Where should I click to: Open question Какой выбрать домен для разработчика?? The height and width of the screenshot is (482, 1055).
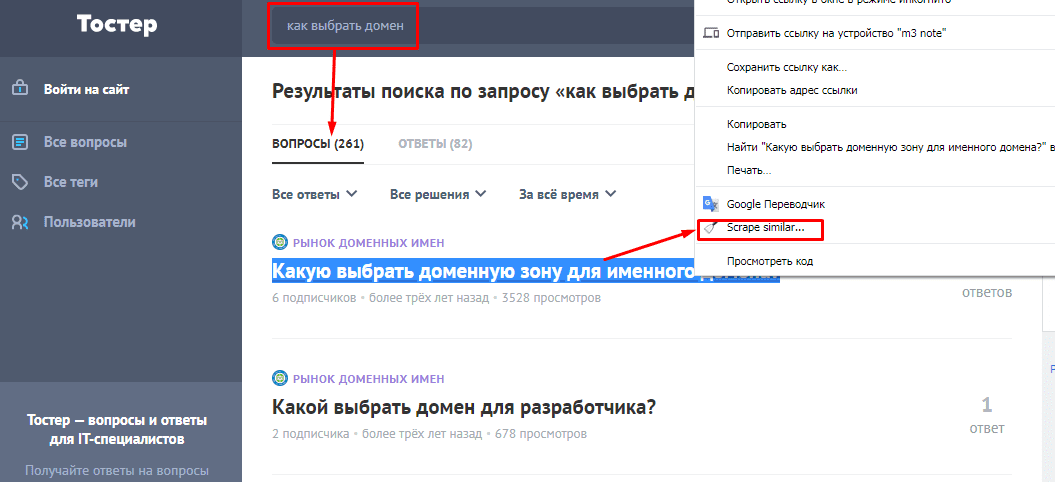(464, 407)
